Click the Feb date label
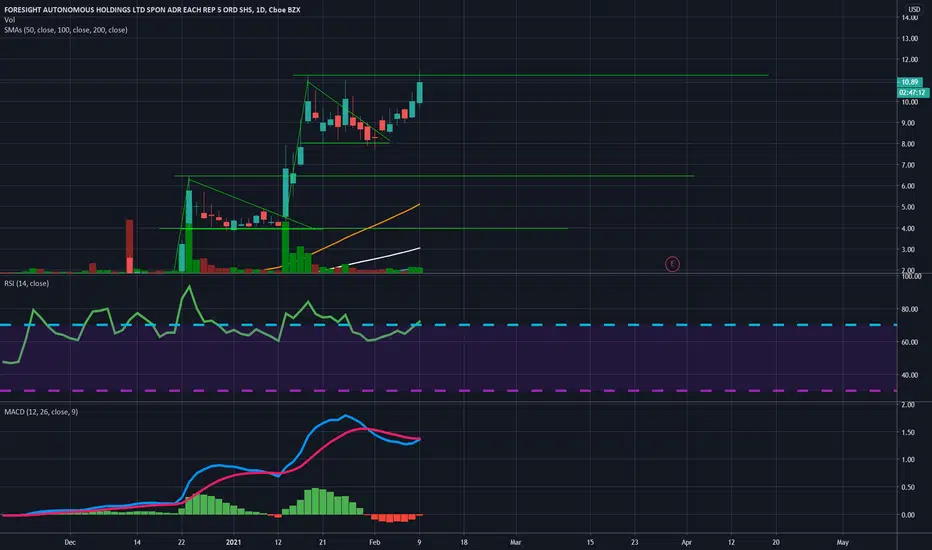This screenshot has height=550, width=932. pos(374,542)
